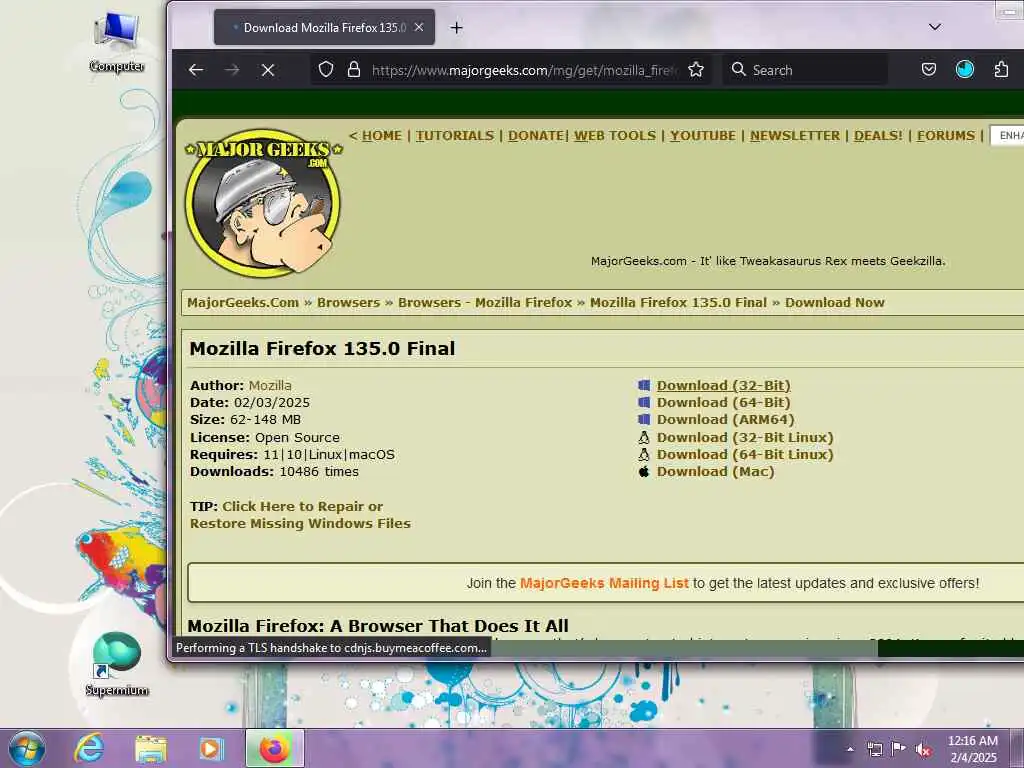Open FORUMS in site navigation

[x=946, y=135]
